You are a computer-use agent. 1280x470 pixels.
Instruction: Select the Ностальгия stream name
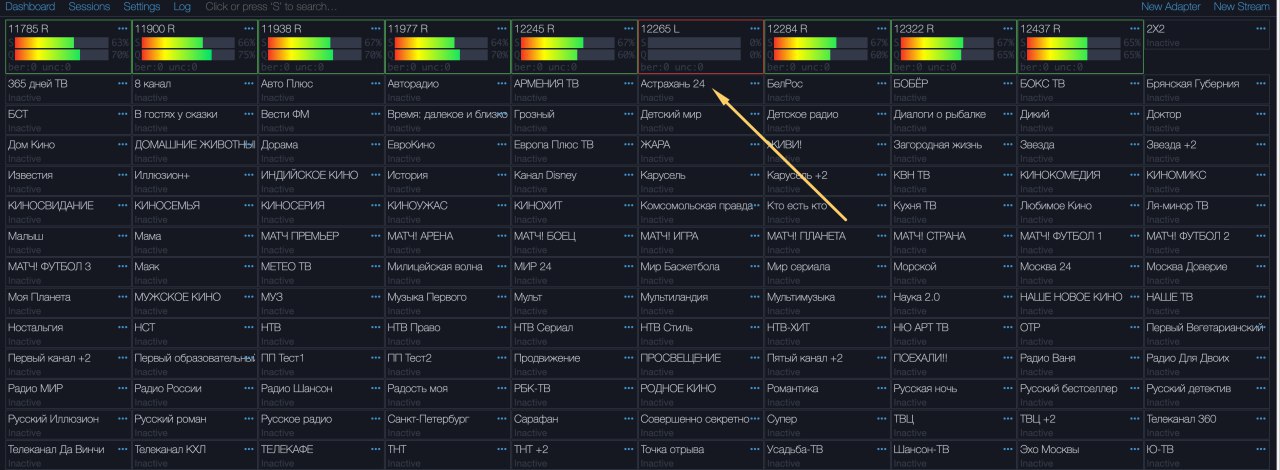tap(35, 328)
